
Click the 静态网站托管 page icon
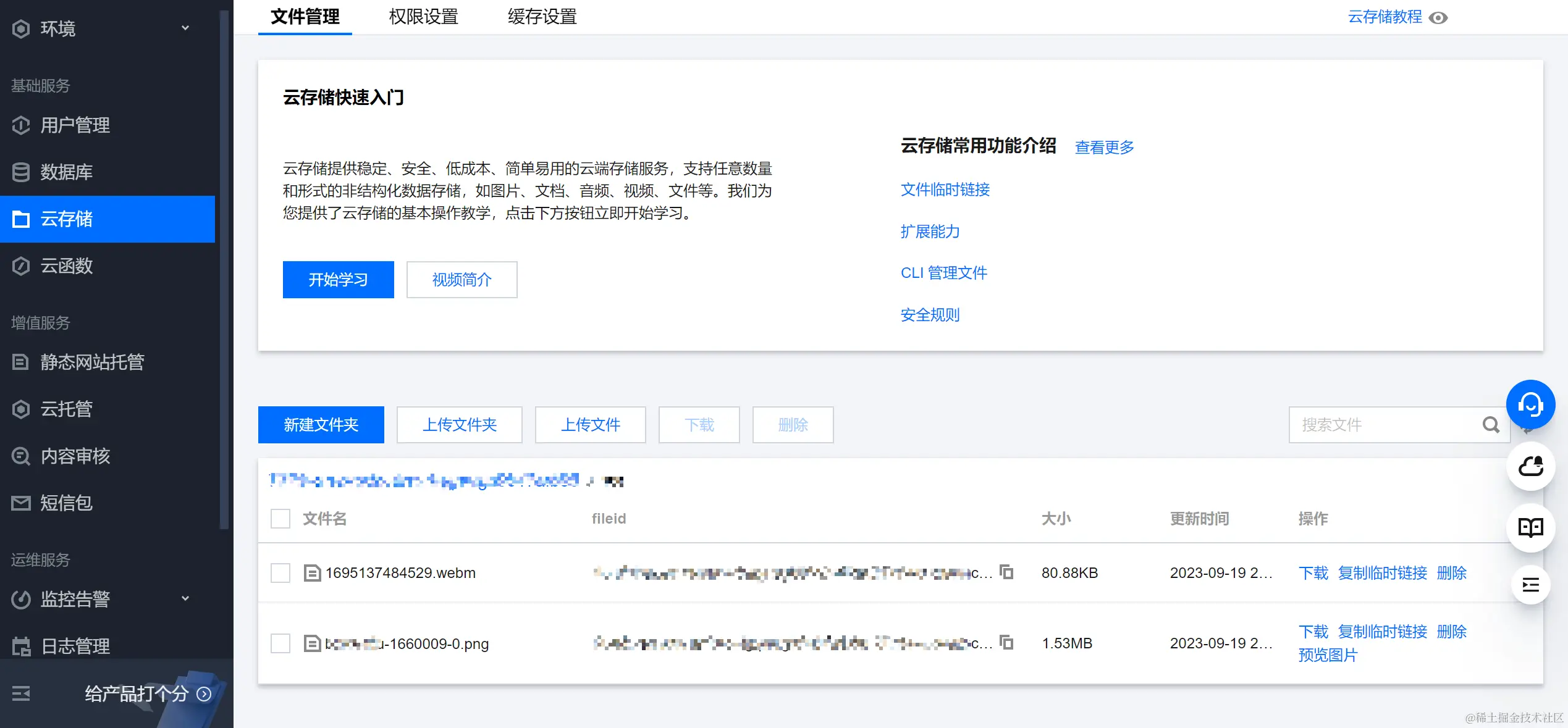21,362
